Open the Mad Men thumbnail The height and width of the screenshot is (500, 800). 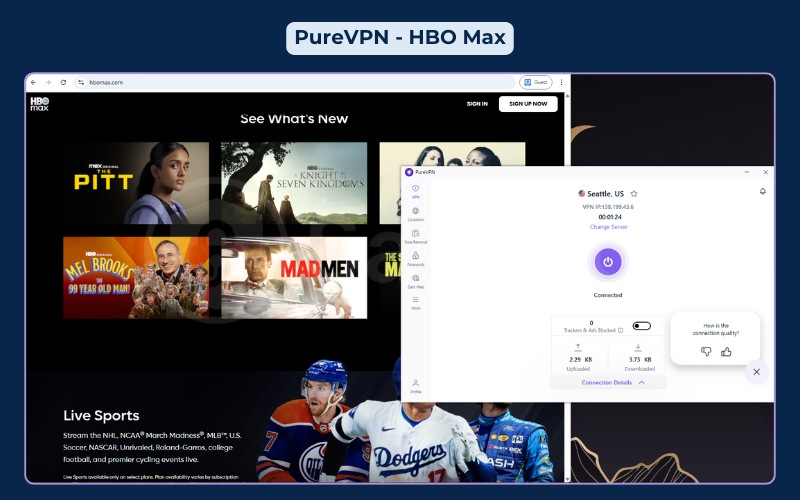point(294,278)
